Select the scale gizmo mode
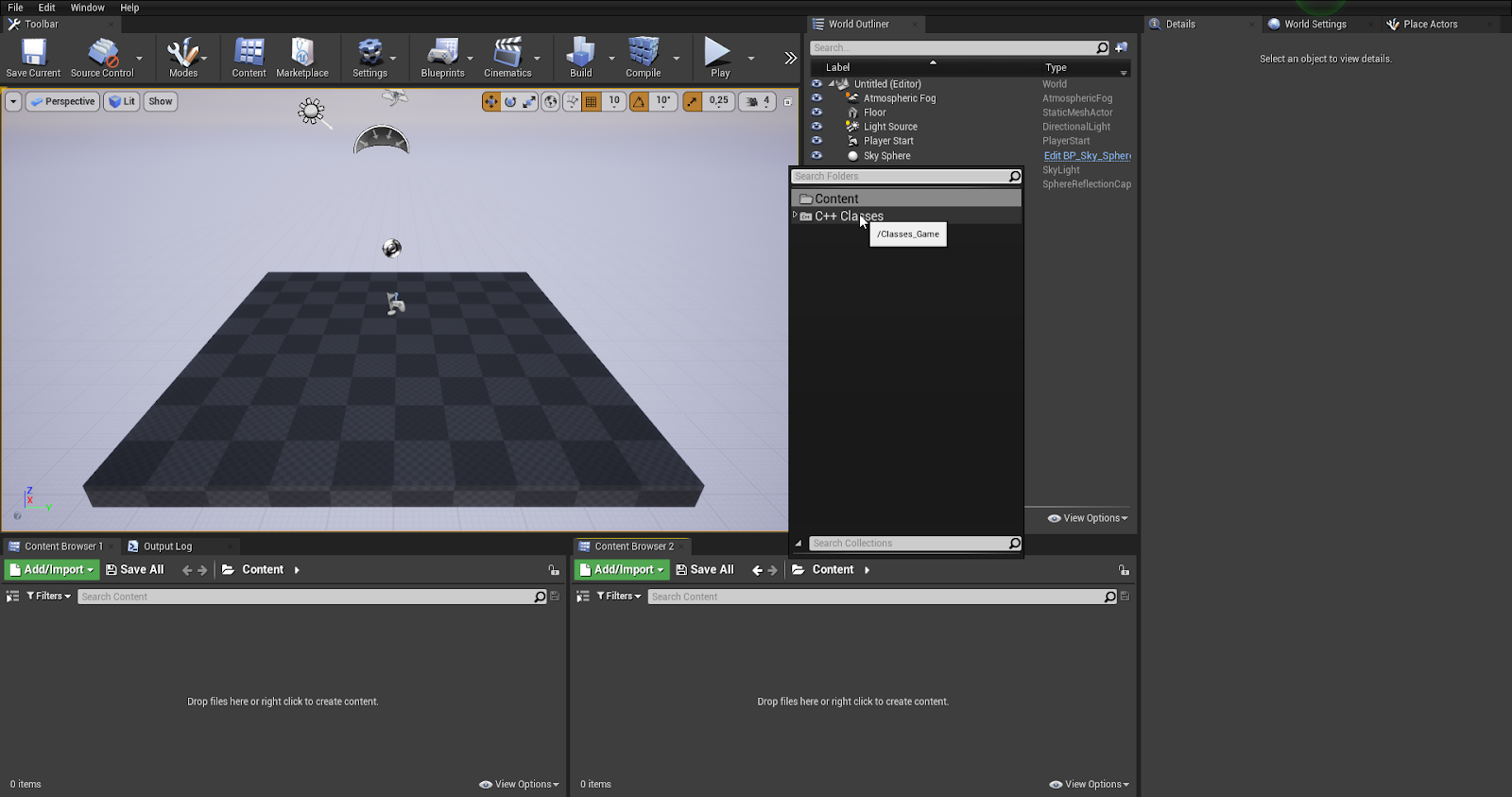Viewport: 1512px width, 797px height. (529, 101)
